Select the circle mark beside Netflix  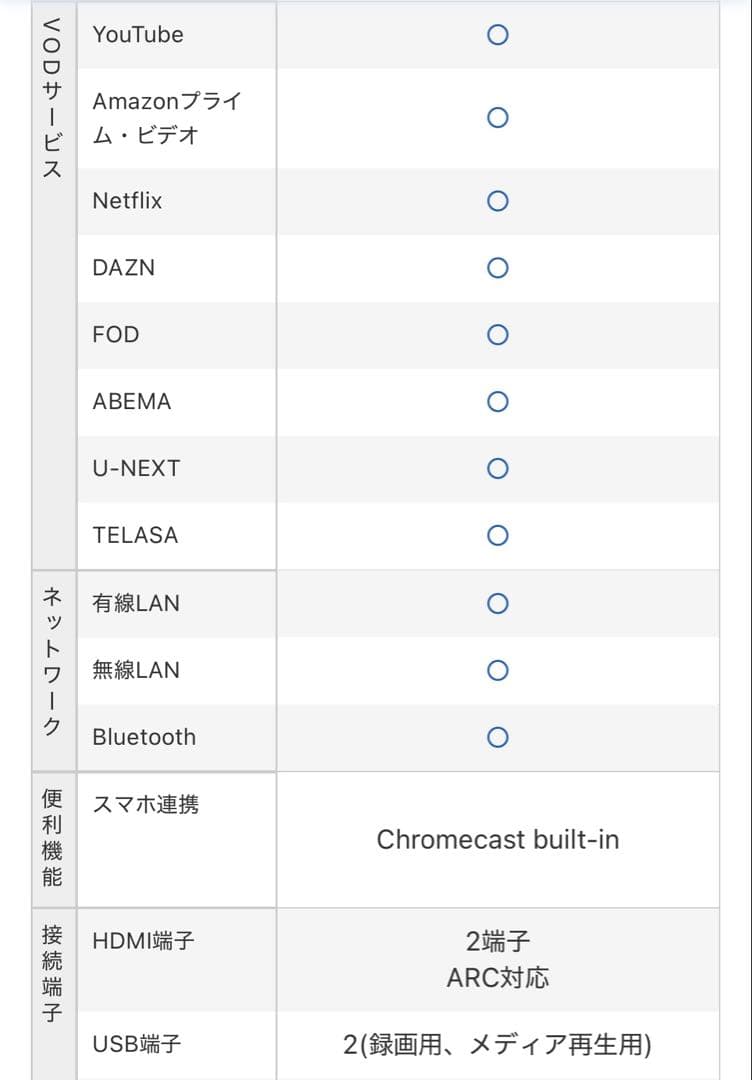point(497,201)
